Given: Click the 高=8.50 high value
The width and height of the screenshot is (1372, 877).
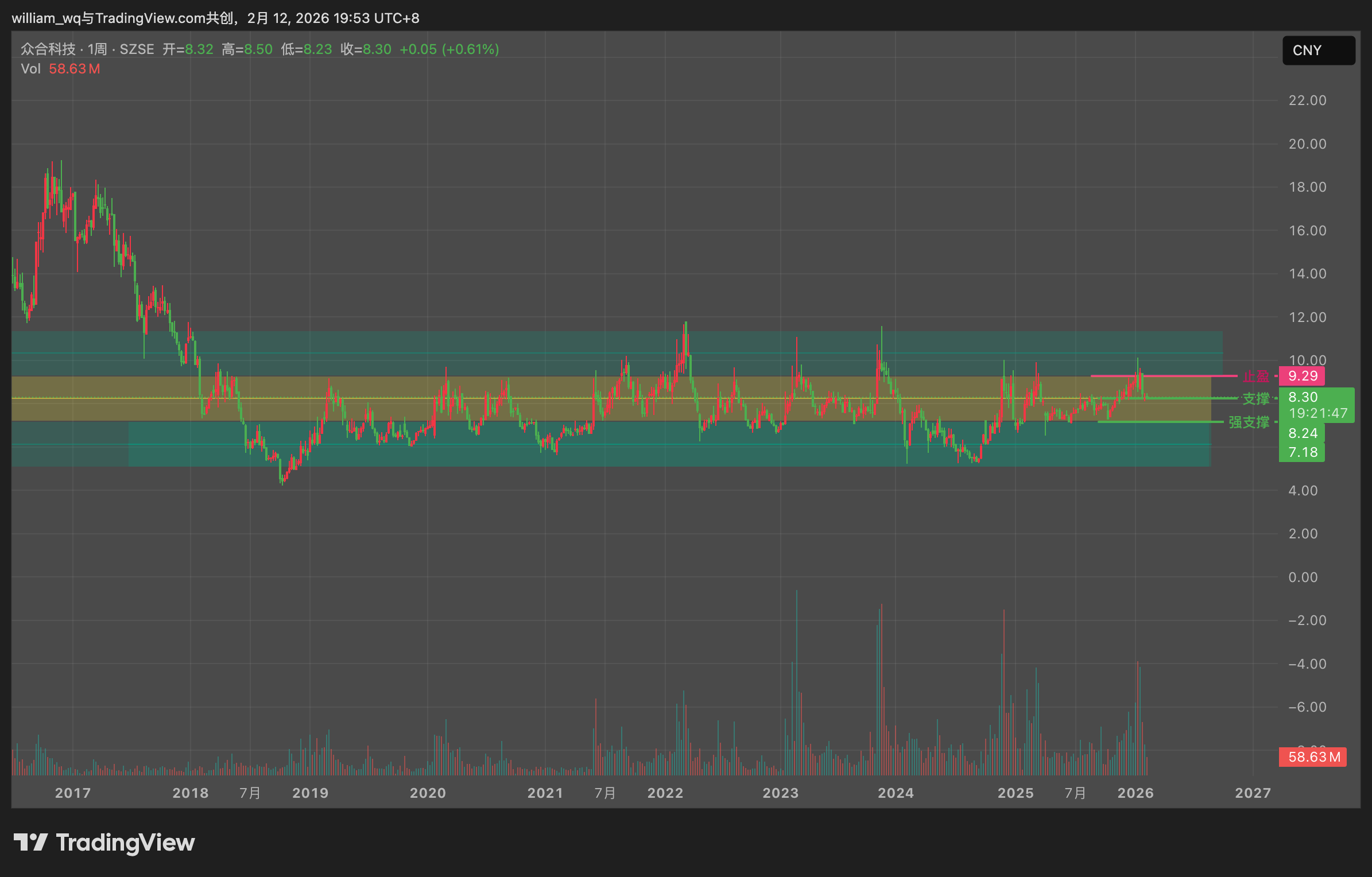Looking at the screenshot, I should [247, 49].
